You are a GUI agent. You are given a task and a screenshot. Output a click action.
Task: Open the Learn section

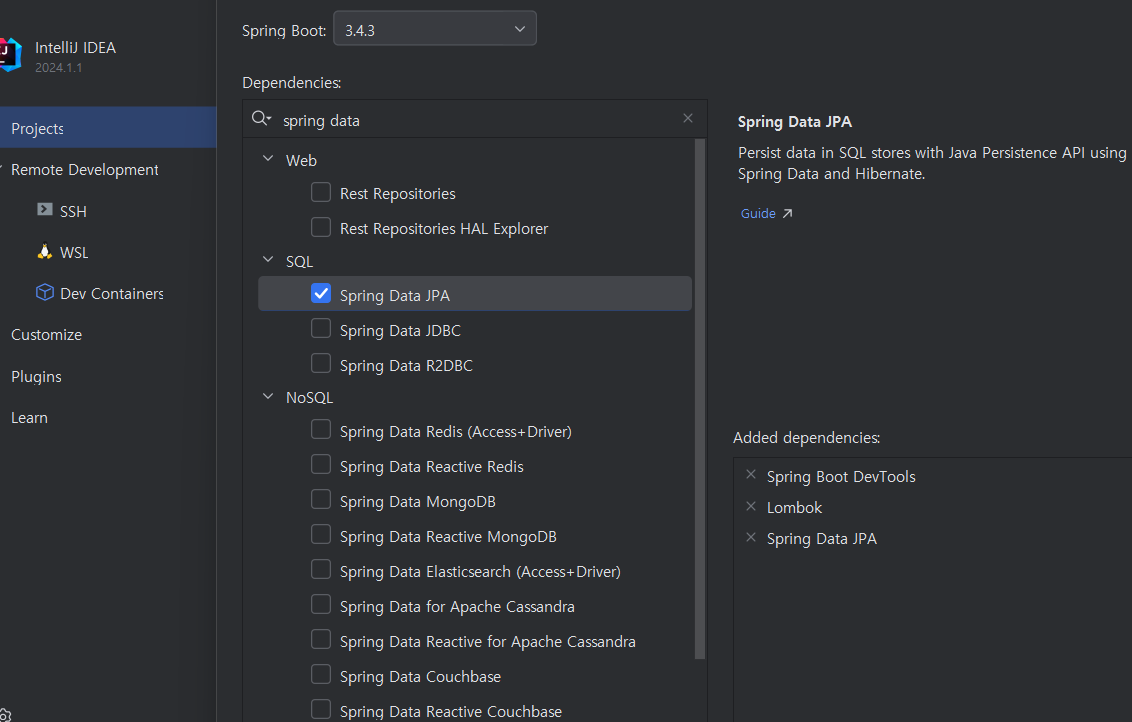pyautogui.click(x=29, y=418)
